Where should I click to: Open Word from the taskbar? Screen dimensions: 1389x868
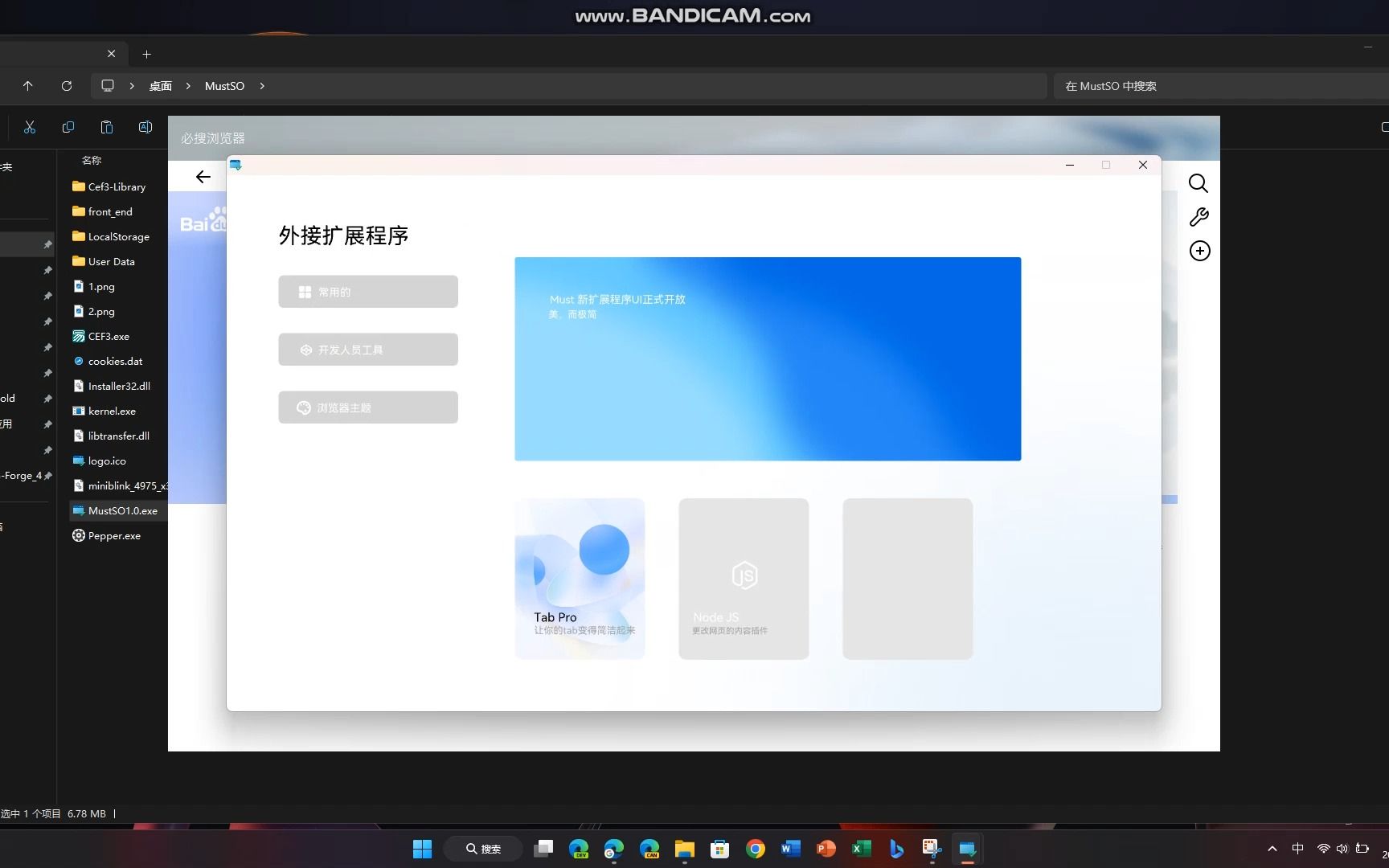(x=791, y=849)
